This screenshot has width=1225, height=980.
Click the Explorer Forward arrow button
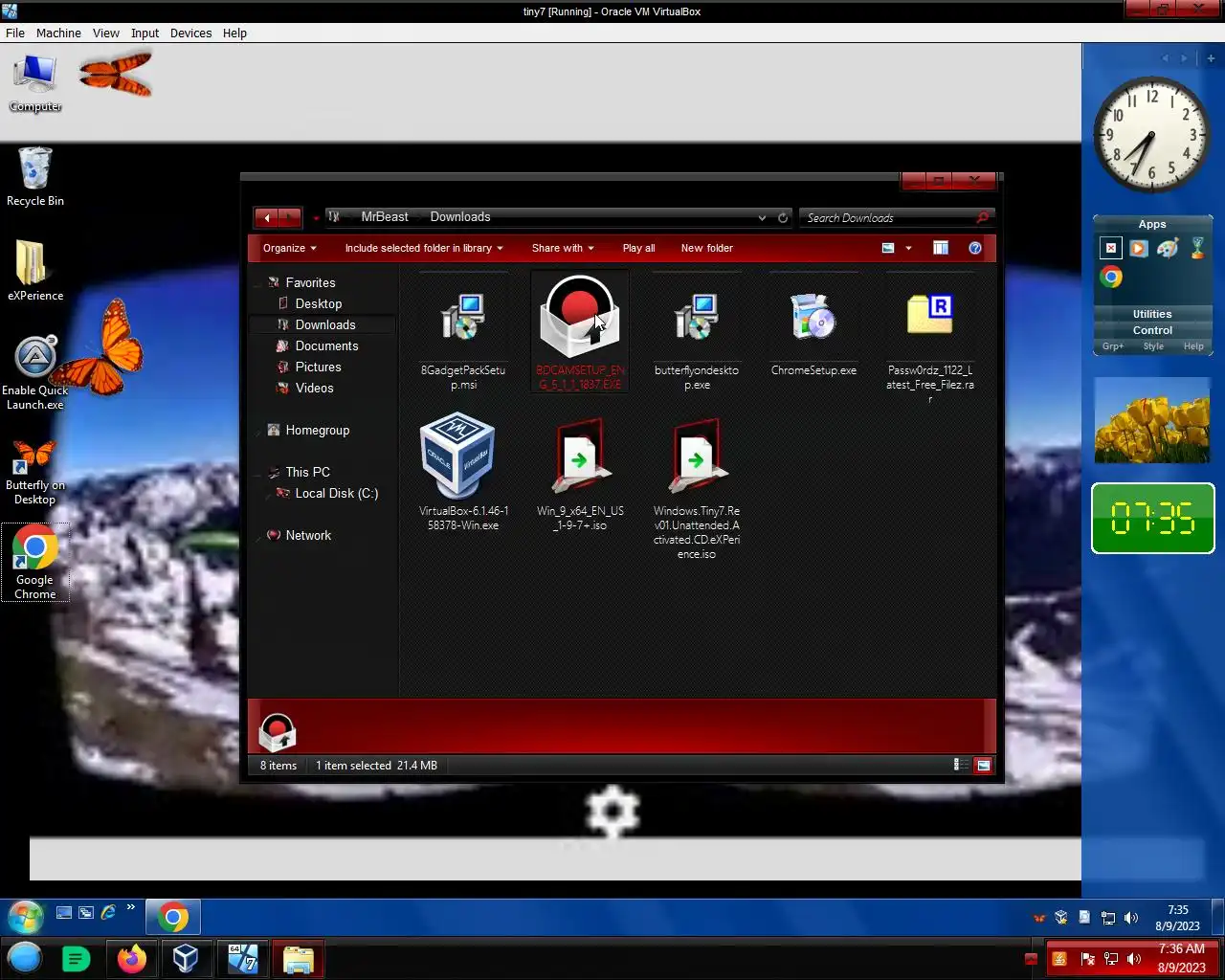coord(290,217)
